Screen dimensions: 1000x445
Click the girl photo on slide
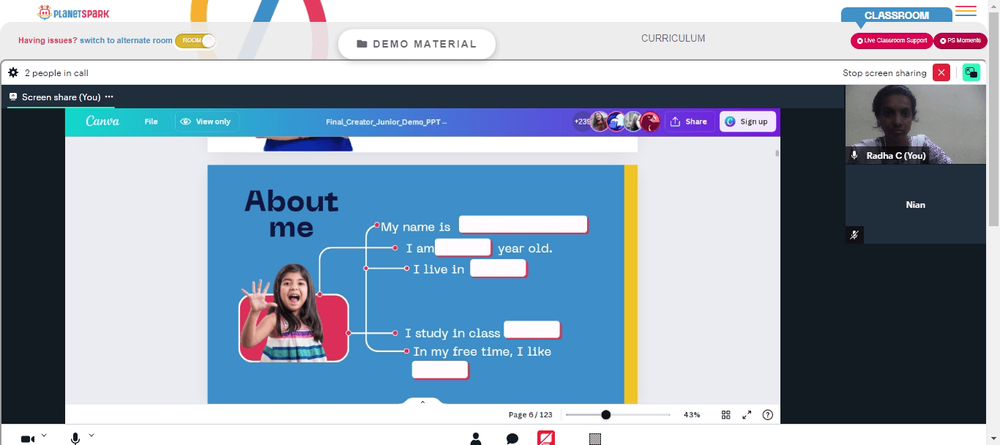(293, 313)
